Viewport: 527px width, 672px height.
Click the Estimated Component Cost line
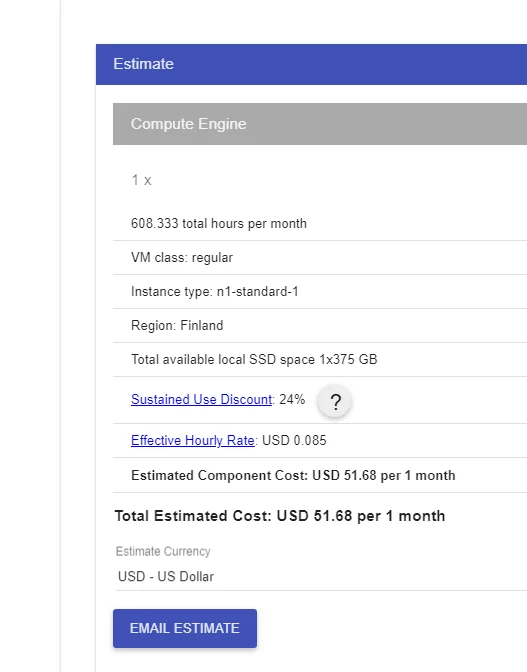[x=293, y=476]
